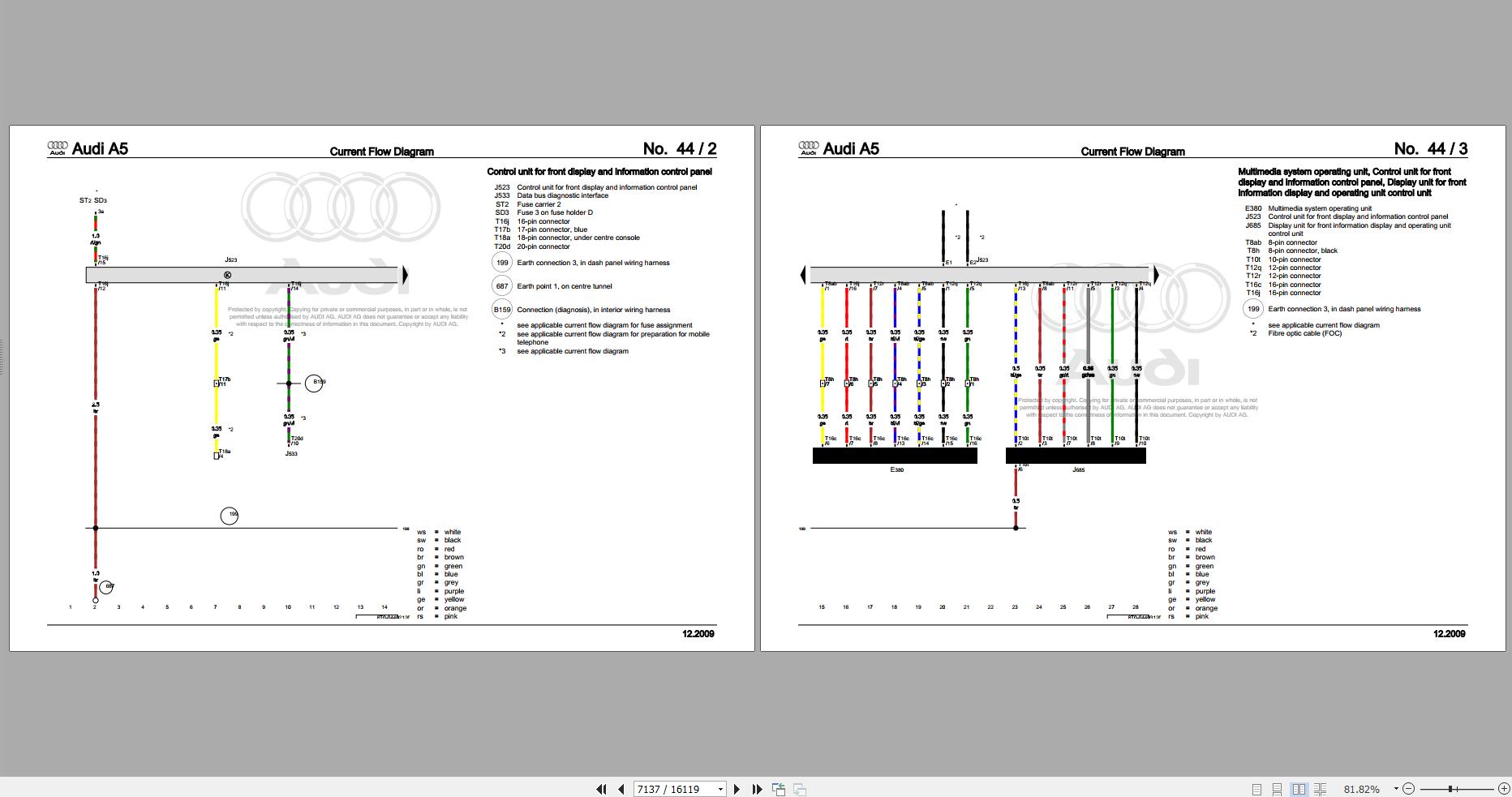Screen dimensions: 1512x797
Task: Click the 'Audi A5' title on left page
Action: [100, 148]
